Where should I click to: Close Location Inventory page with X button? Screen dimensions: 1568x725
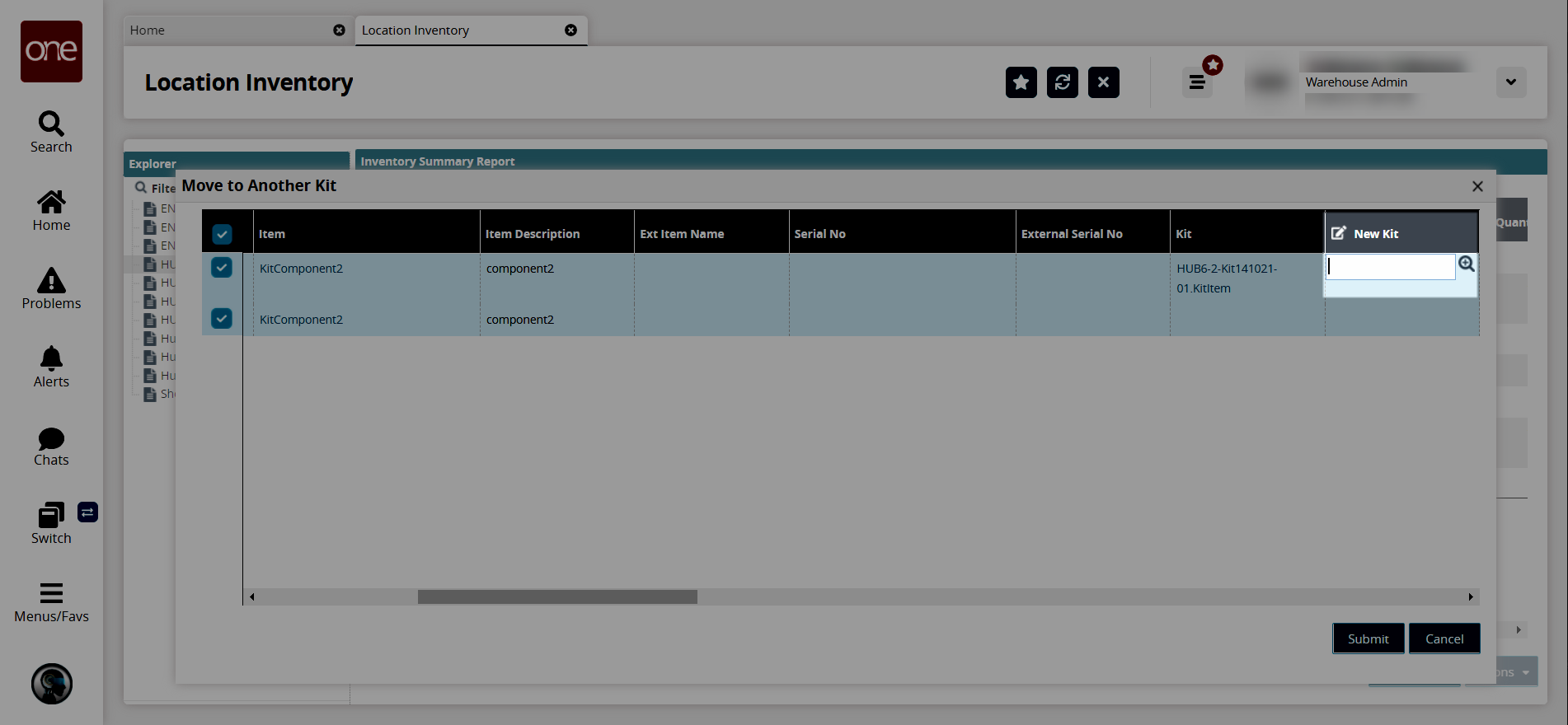(x=1104, y=82)
